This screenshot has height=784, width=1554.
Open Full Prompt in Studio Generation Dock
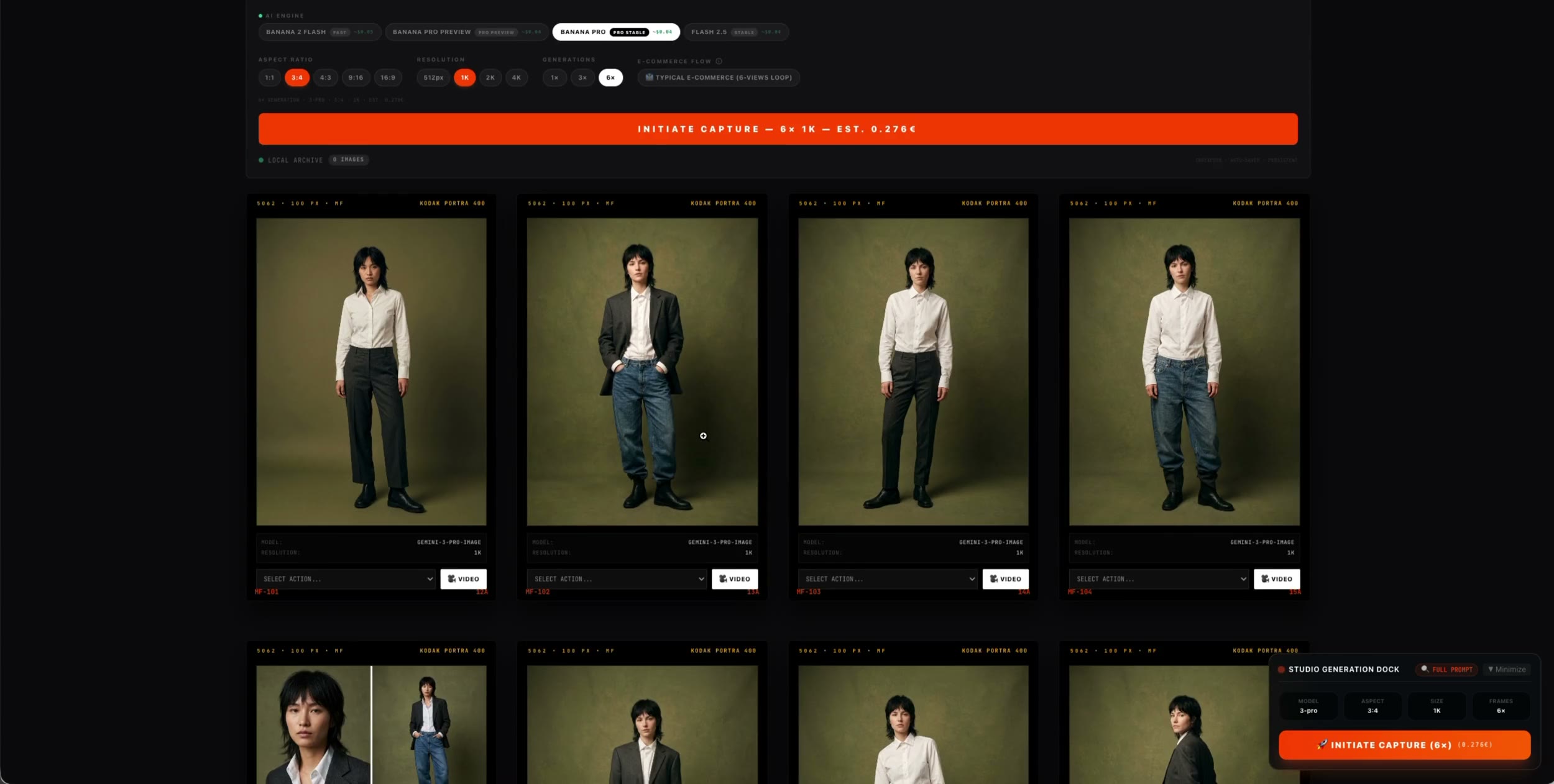click(1446, 669)
